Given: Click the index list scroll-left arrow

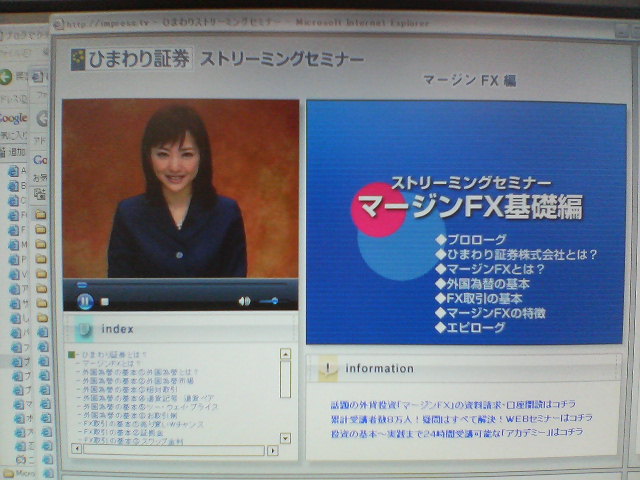Looking at the screenshot, I should click(x=77, y=449).
